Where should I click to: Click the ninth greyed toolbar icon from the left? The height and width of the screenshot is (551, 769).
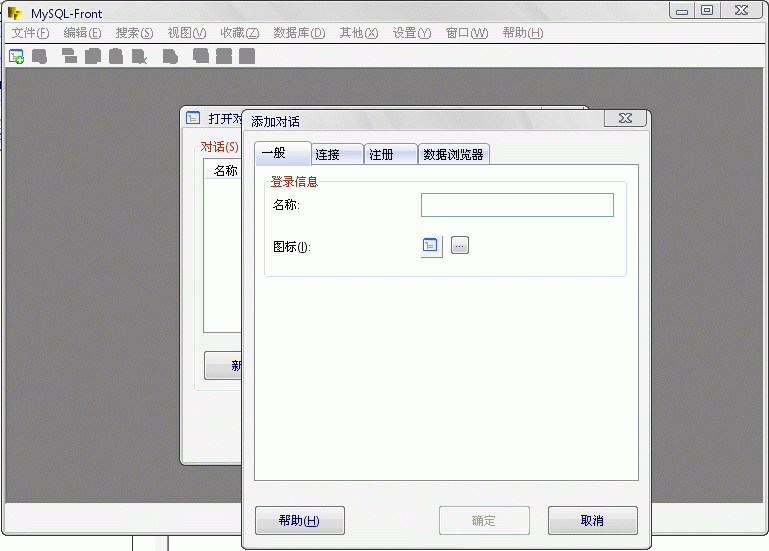click(224, 56)
